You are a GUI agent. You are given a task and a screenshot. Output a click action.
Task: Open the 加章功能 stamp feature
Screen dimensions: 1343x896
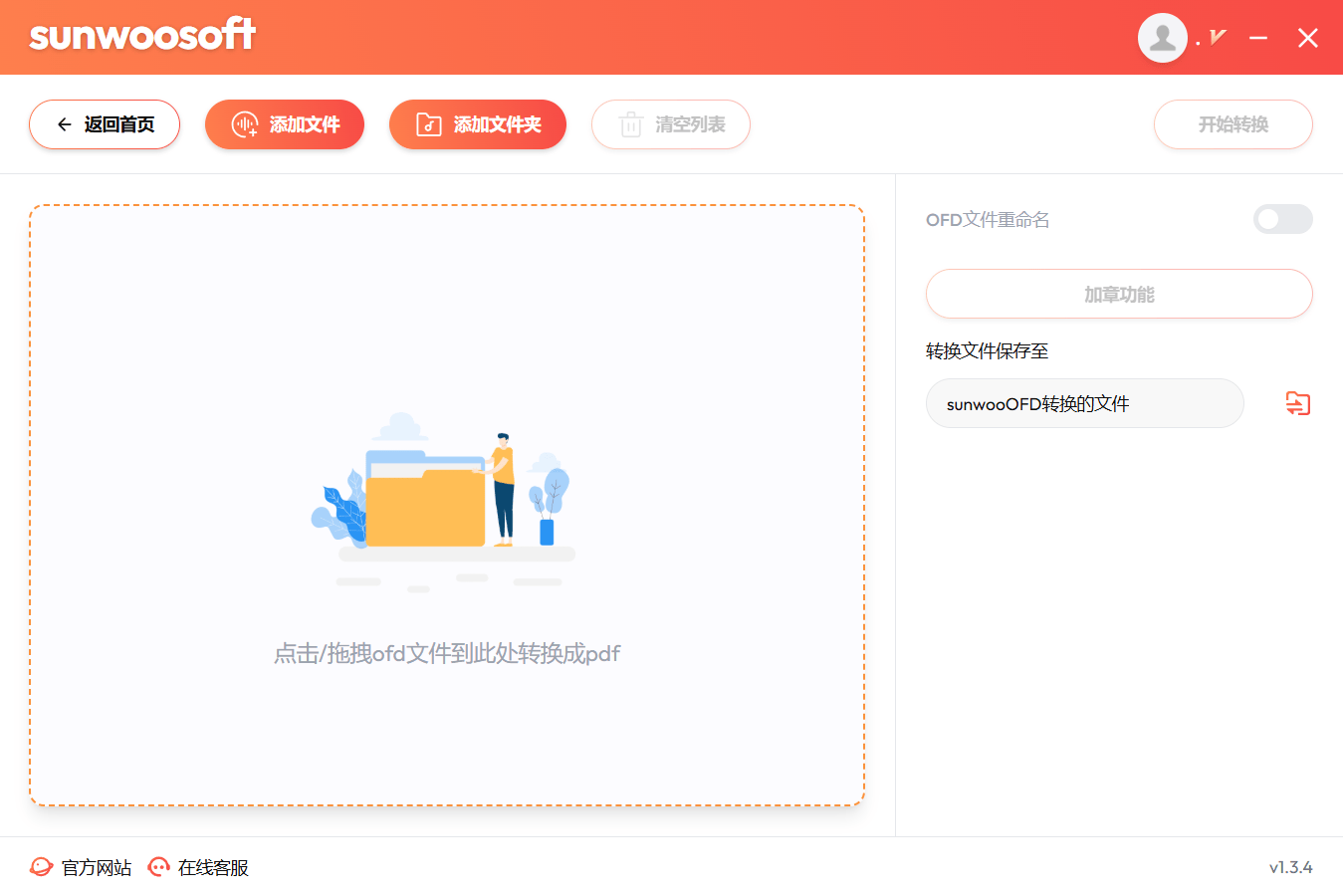[x=1119, y=294]
